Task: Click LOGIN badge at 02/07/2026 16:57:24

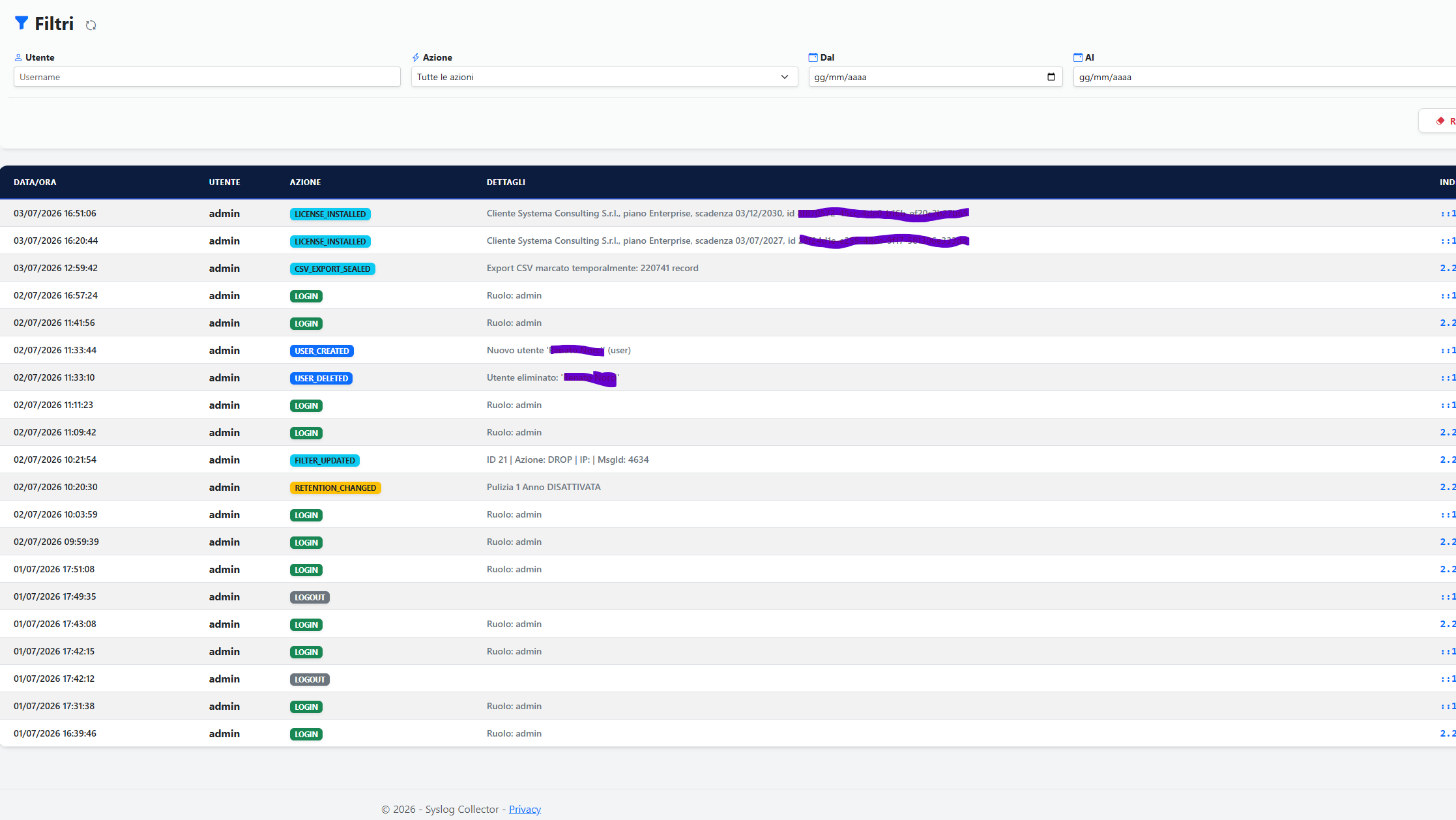Action: (306, 296)
